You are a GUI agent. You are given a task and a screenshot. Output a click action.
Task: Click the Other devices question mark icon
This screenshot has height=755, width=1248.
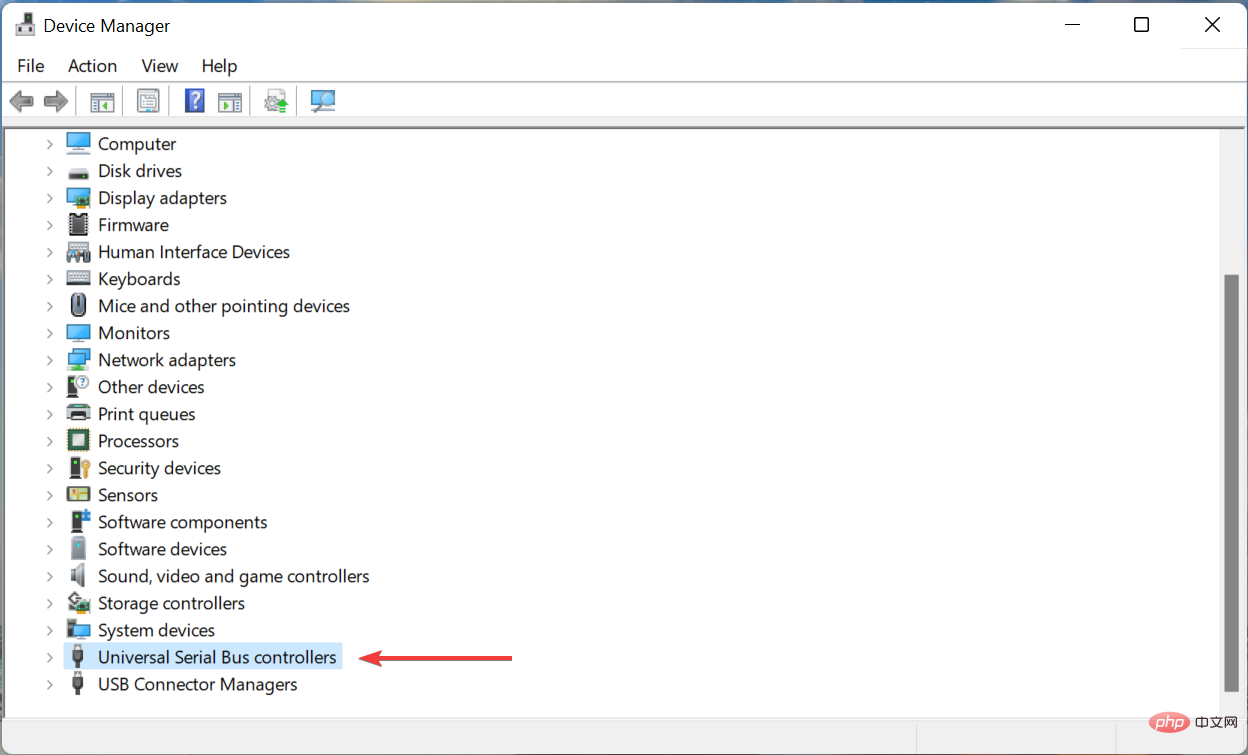point(78,386)
